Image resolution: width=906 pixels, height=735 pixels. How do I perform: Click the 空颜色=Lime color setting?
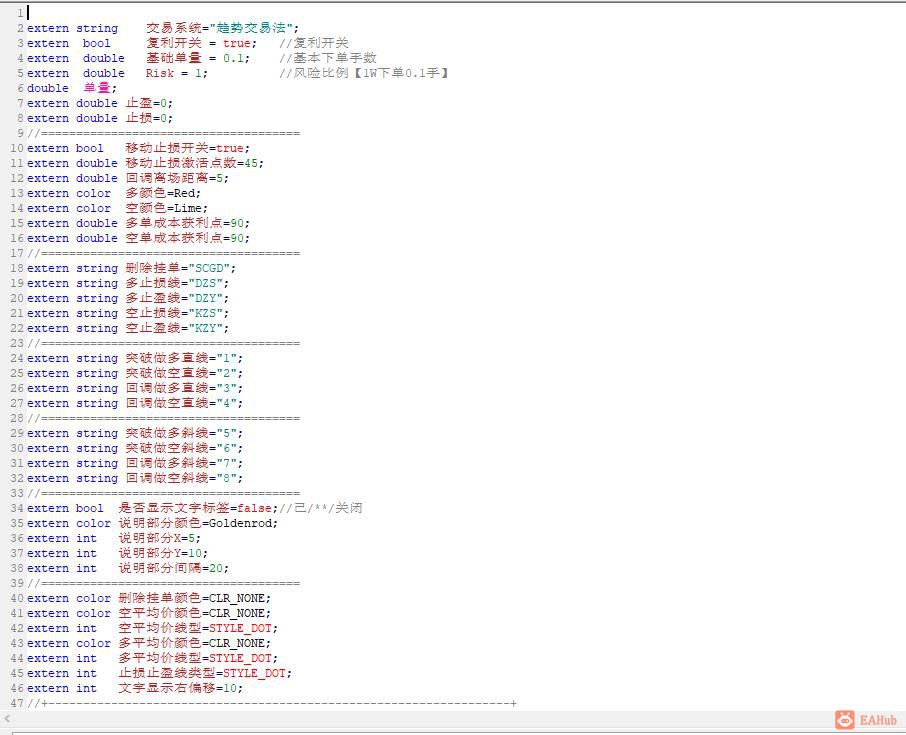click(x=117, y=208)
